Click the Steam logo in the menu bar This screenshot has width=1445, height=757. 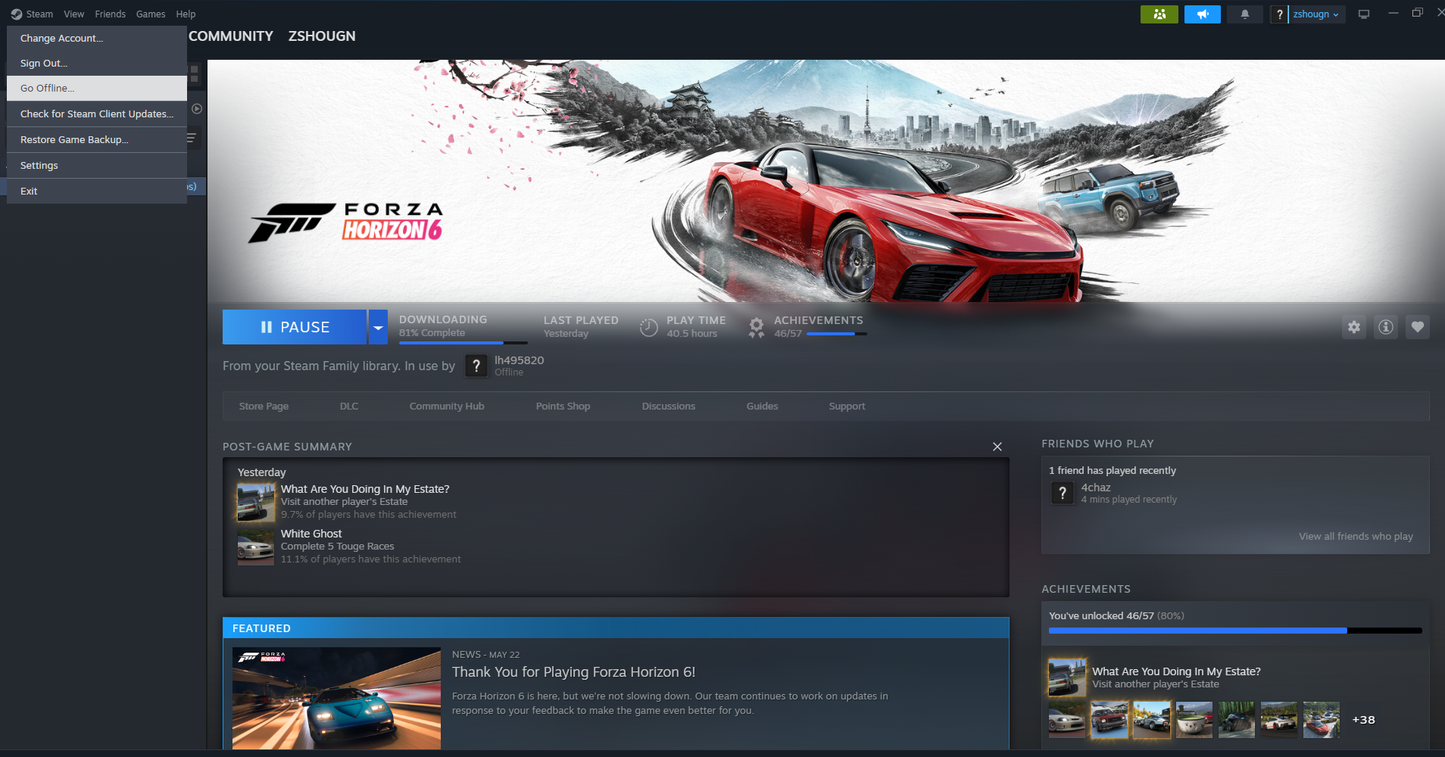pos(16,14)
